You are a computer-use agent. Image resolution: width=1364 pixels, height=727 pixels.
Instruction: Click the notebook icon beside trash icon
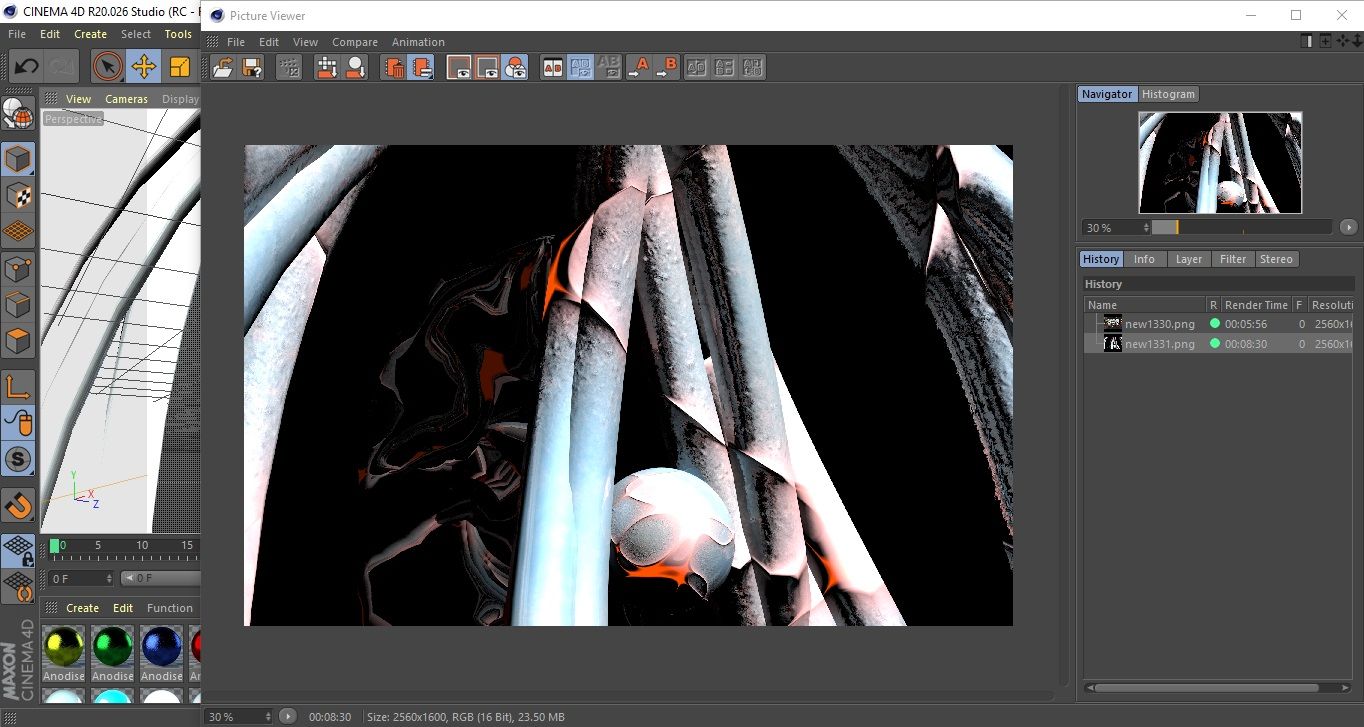[x=422, y=67]
